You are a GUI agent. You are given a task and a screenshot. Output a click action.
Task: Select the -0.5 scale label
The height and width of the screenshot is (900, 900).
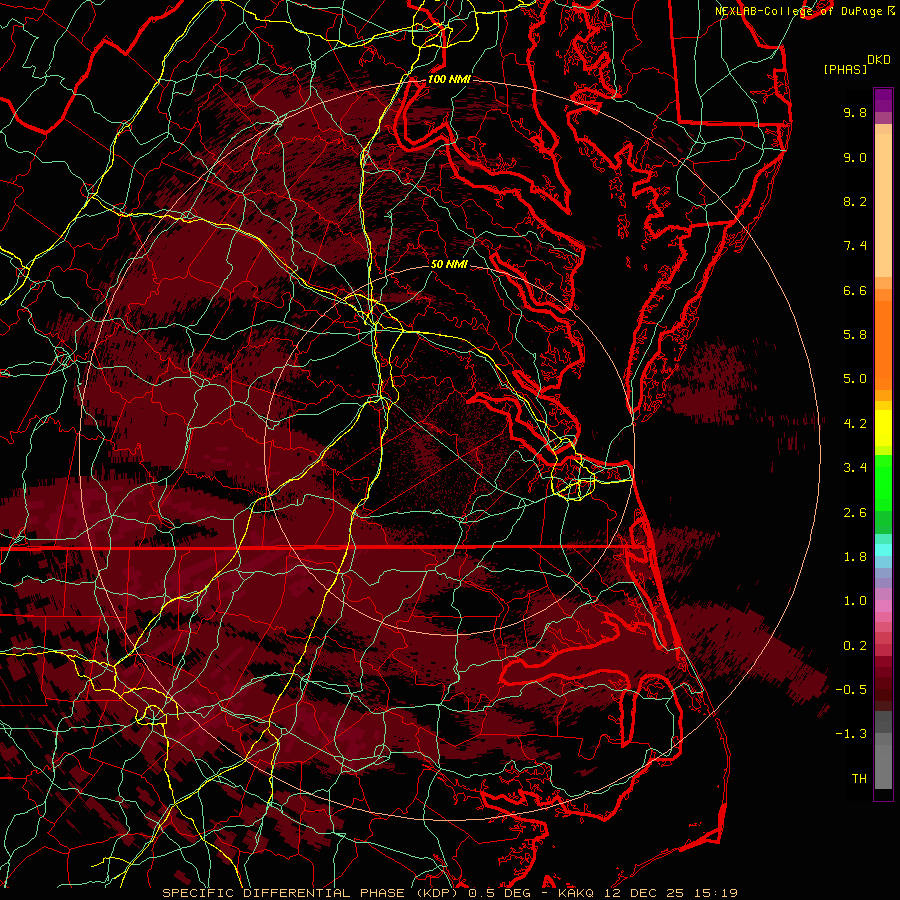point(851,690)
